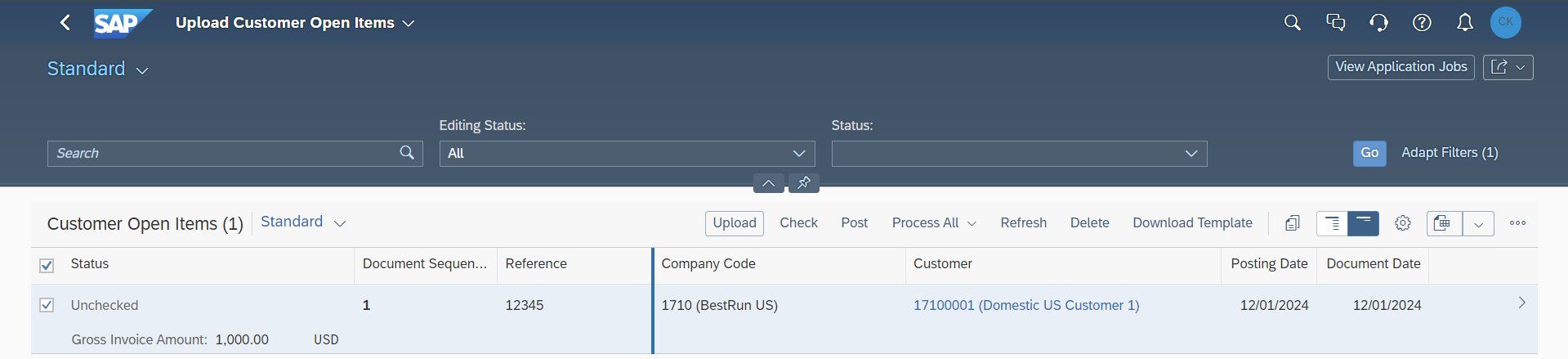Click the Posting Date column header
Viewport: 1568px width, 359px height.
pos(1269,264)
